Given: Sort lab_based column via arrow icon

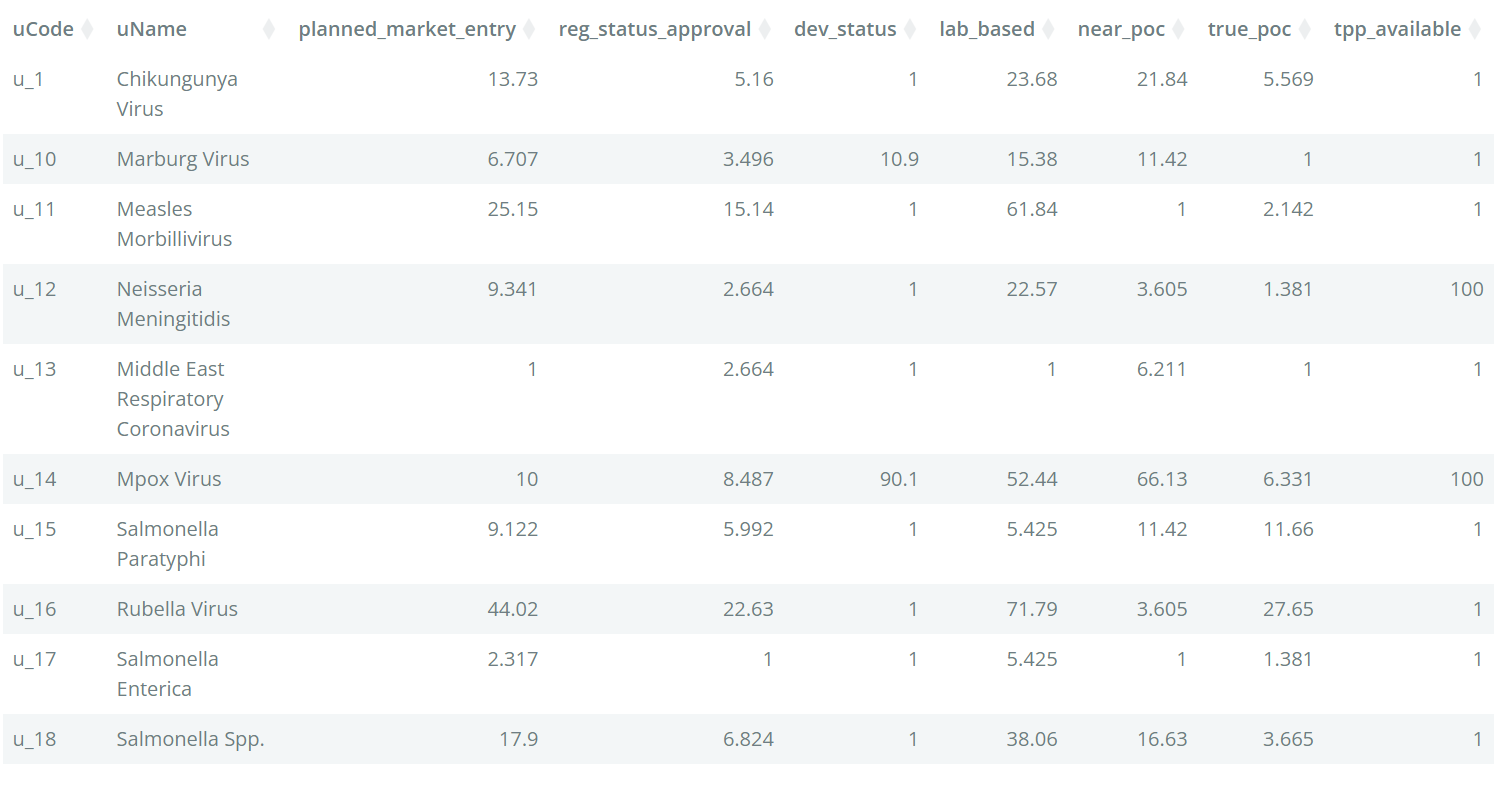Looking at the screenshot, I should click(x=1047, y=30).
